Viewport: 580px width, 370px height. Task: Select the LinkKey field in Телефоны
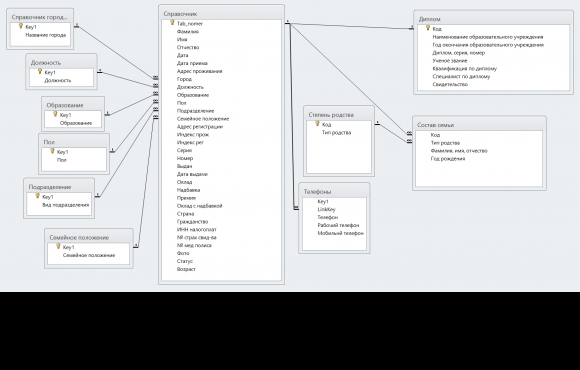pos(326,209)
